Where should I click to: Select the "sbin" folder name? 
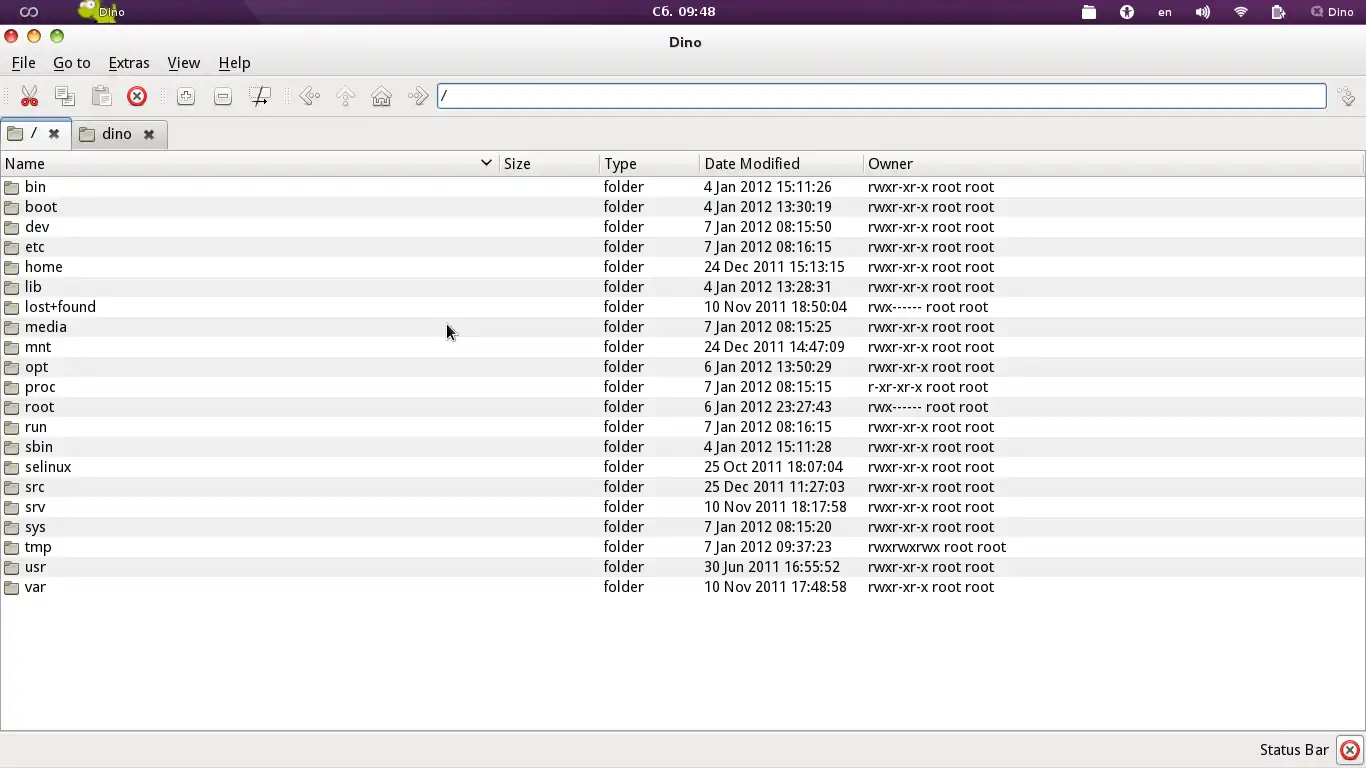click(x=39, y=447)
